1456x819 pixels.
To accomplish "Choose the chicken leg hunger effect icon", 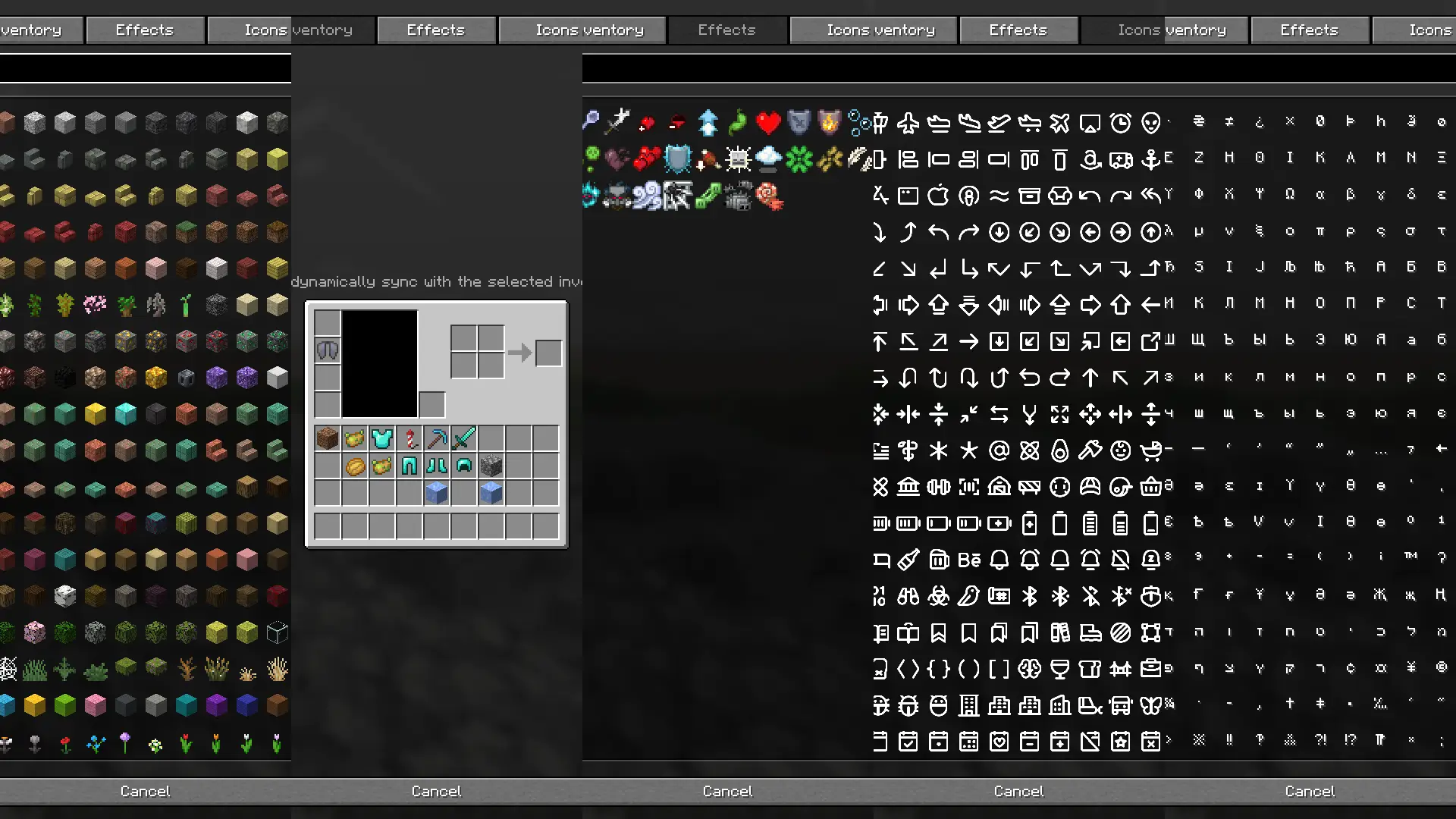I will pos(708,158).
